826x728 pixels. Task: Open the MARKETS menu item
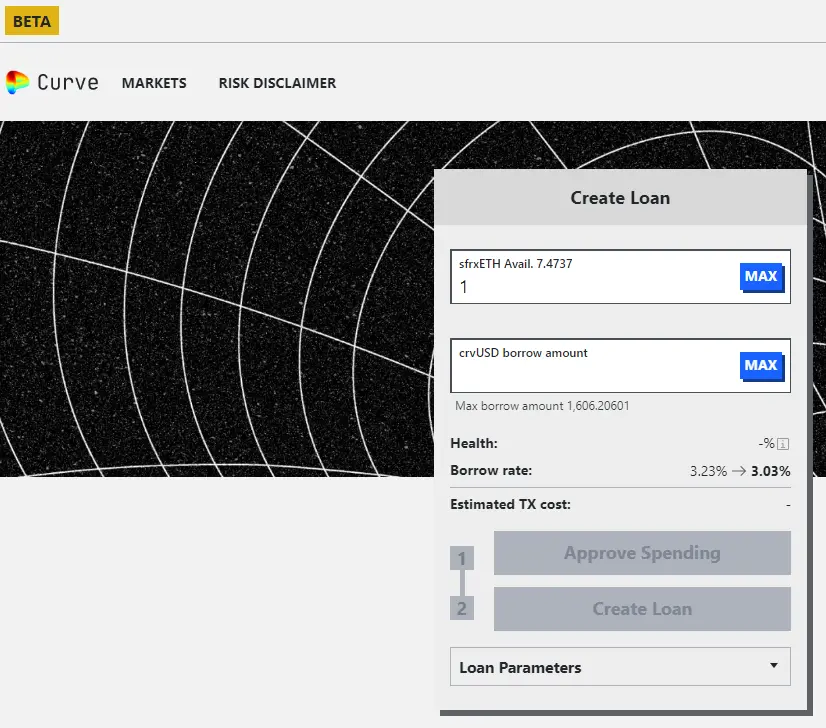(x=154, y=83)
